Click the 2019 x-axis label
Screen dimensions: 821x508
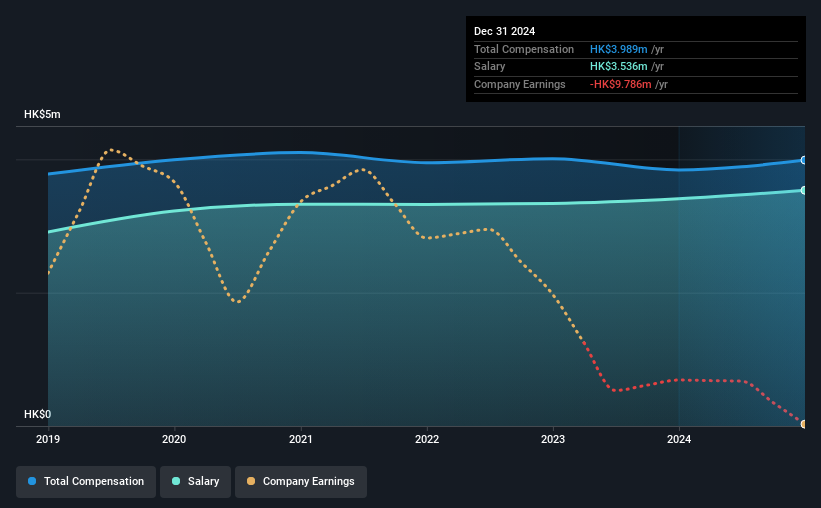coord(48,439)
